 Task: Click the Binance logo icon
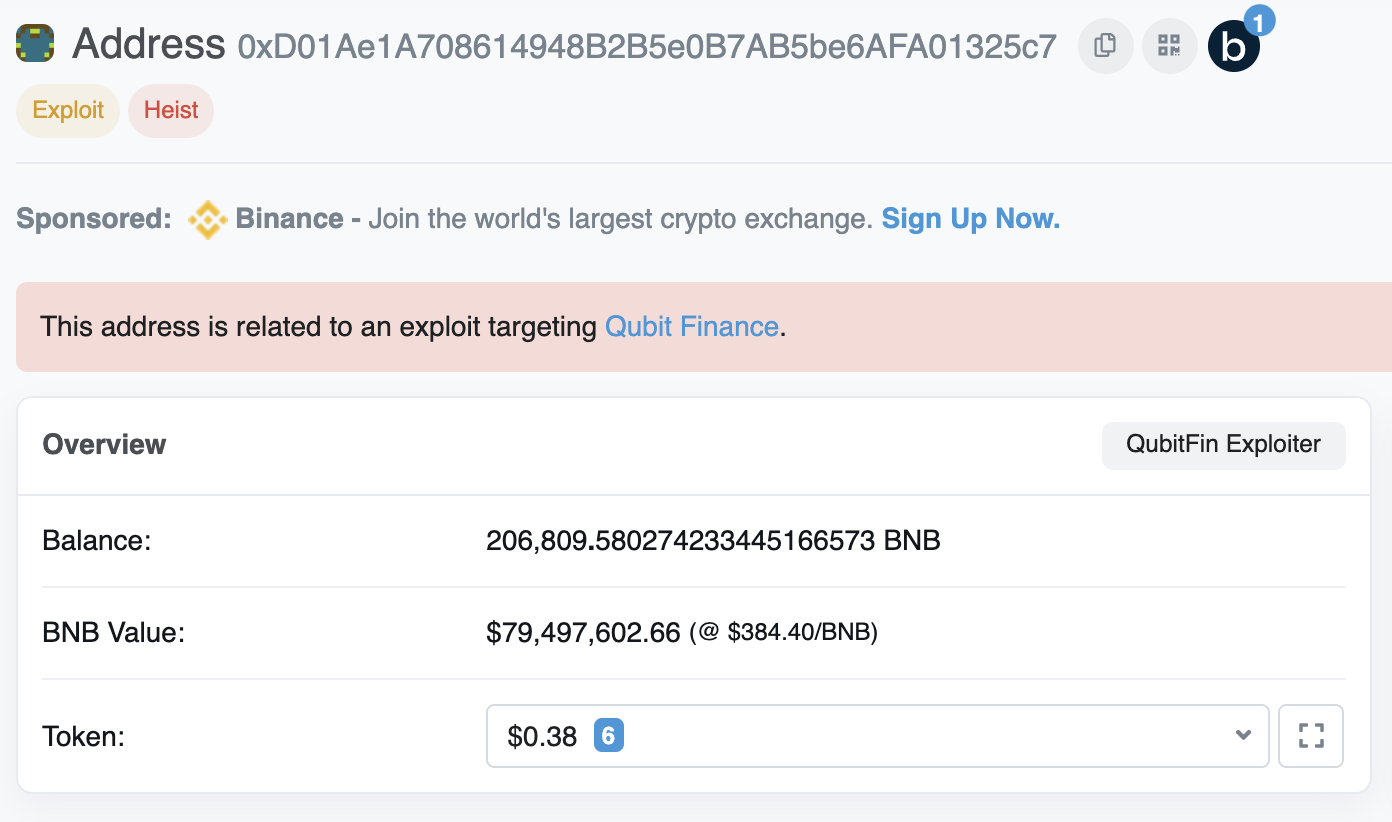[x=208, y=219]
